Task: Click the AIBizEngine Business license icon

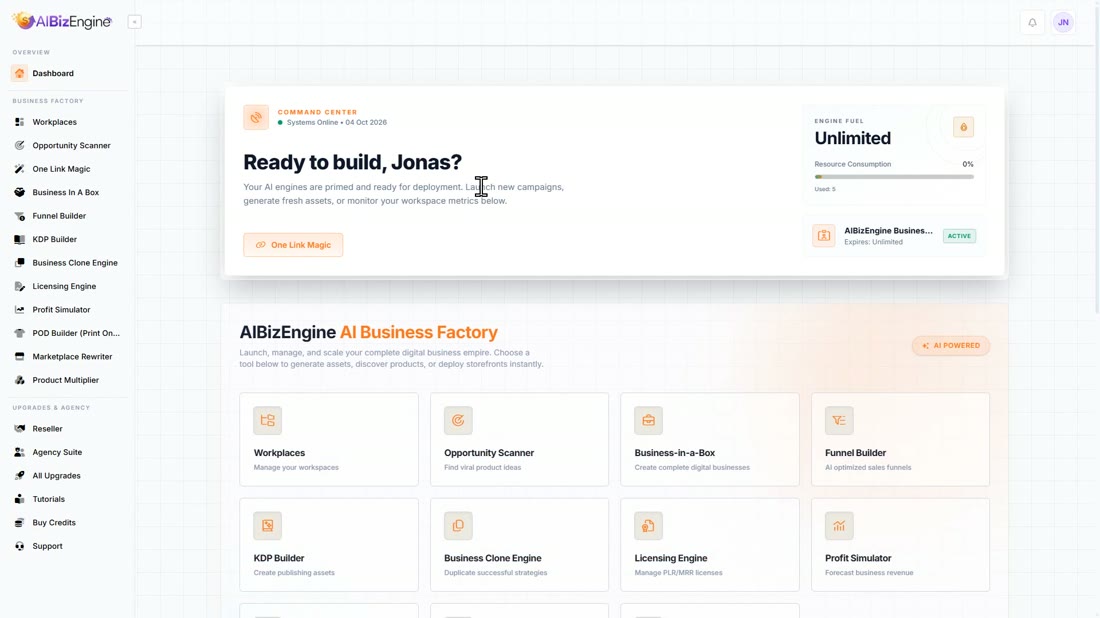Action: 824,236
